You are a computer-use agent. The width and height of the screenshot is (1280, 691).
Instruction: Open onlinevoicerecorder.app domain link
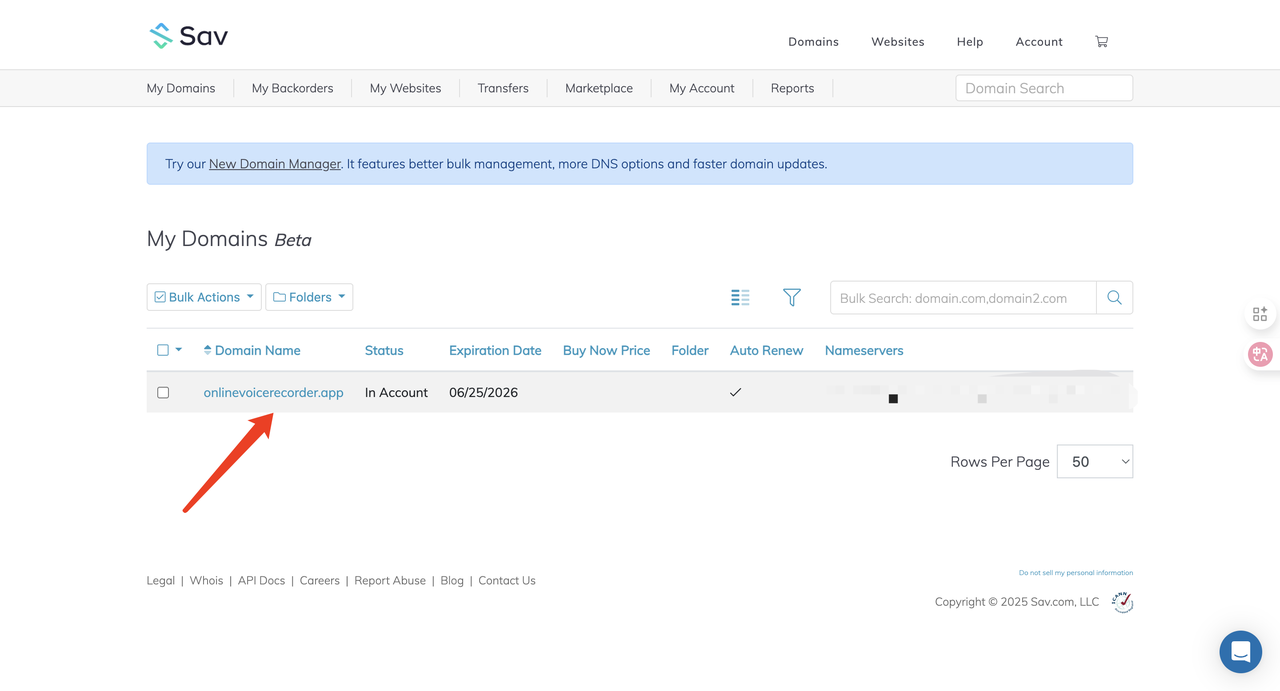[273, 393]
